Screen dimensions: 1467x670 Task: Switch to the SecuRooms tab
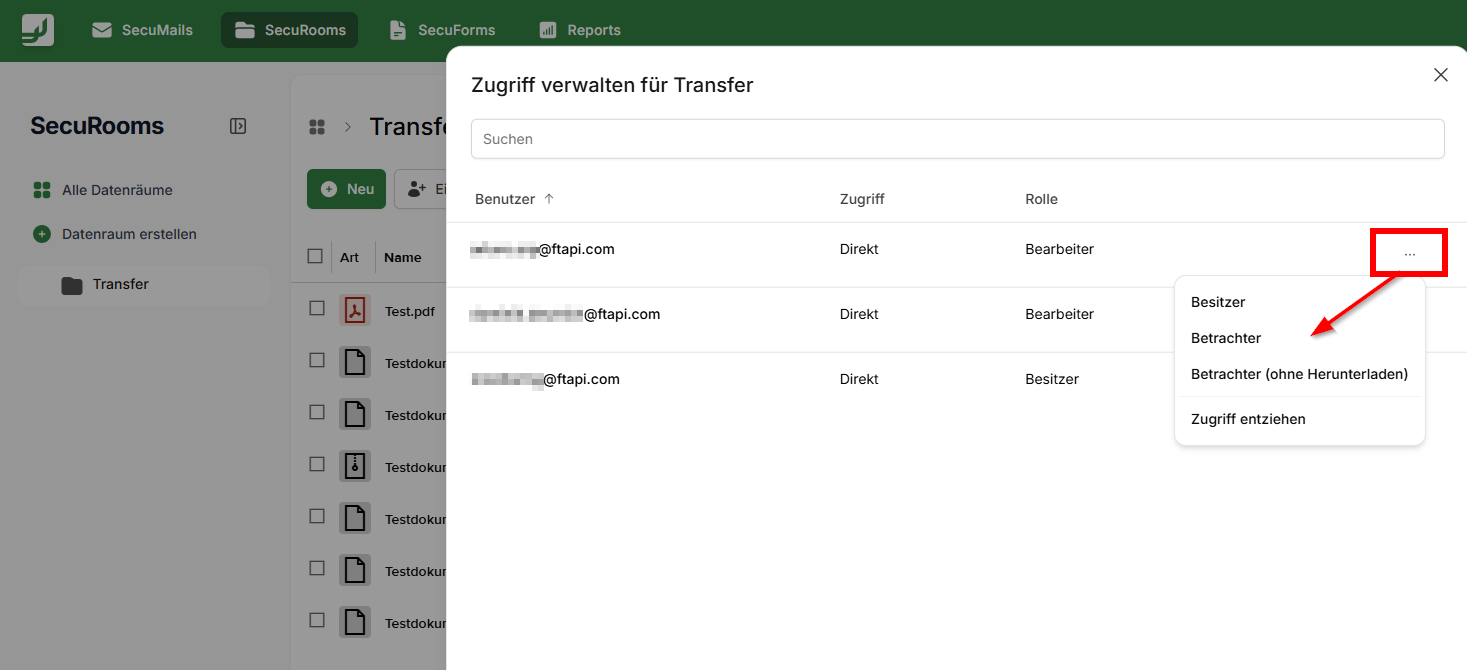[290, 30]
